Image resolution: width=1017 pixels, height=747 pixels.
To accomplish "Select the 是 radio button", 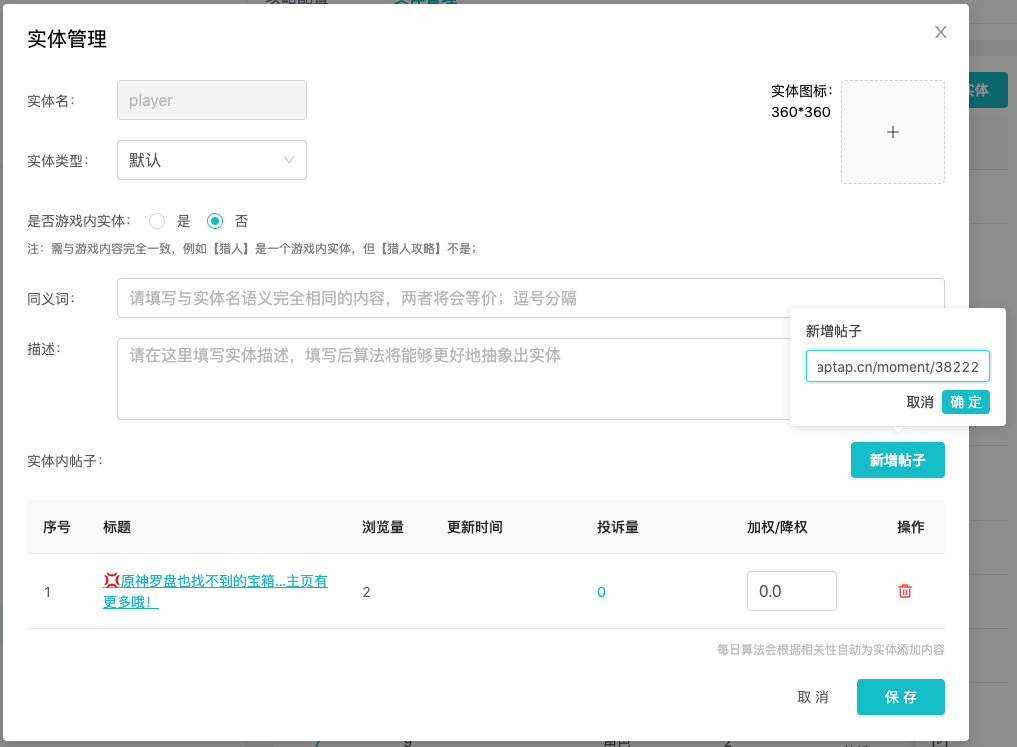I will (157, 221).
